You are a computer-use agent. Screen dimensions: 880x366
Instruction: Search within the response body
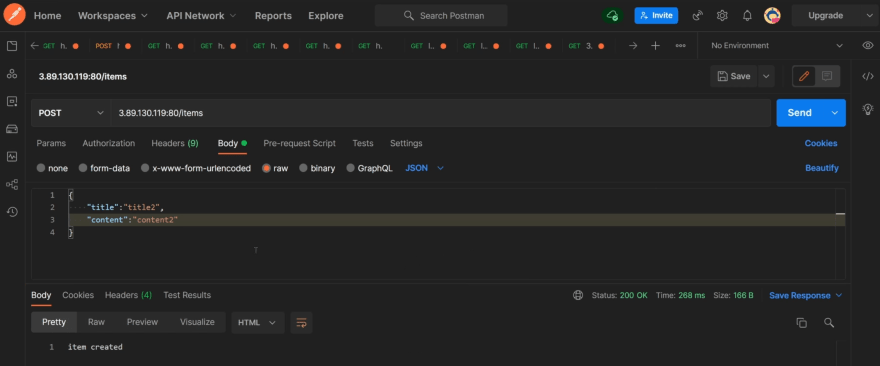click(828, 322)
